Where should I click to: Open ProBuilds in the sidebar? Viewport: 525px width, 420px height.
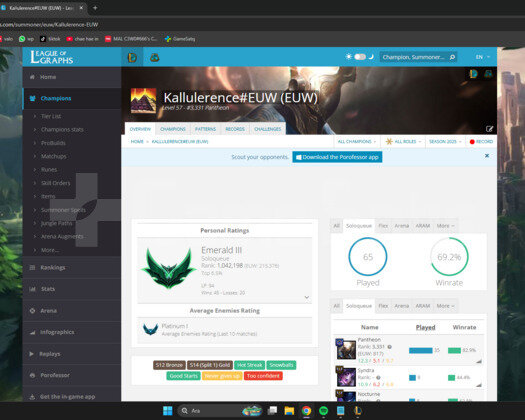tap(53, 143)
